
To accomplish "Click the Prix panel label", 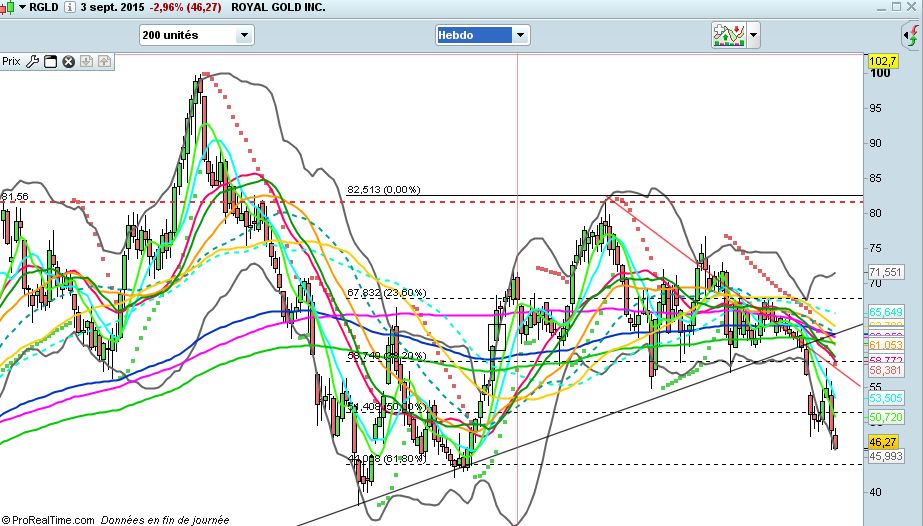I will 11,61.
